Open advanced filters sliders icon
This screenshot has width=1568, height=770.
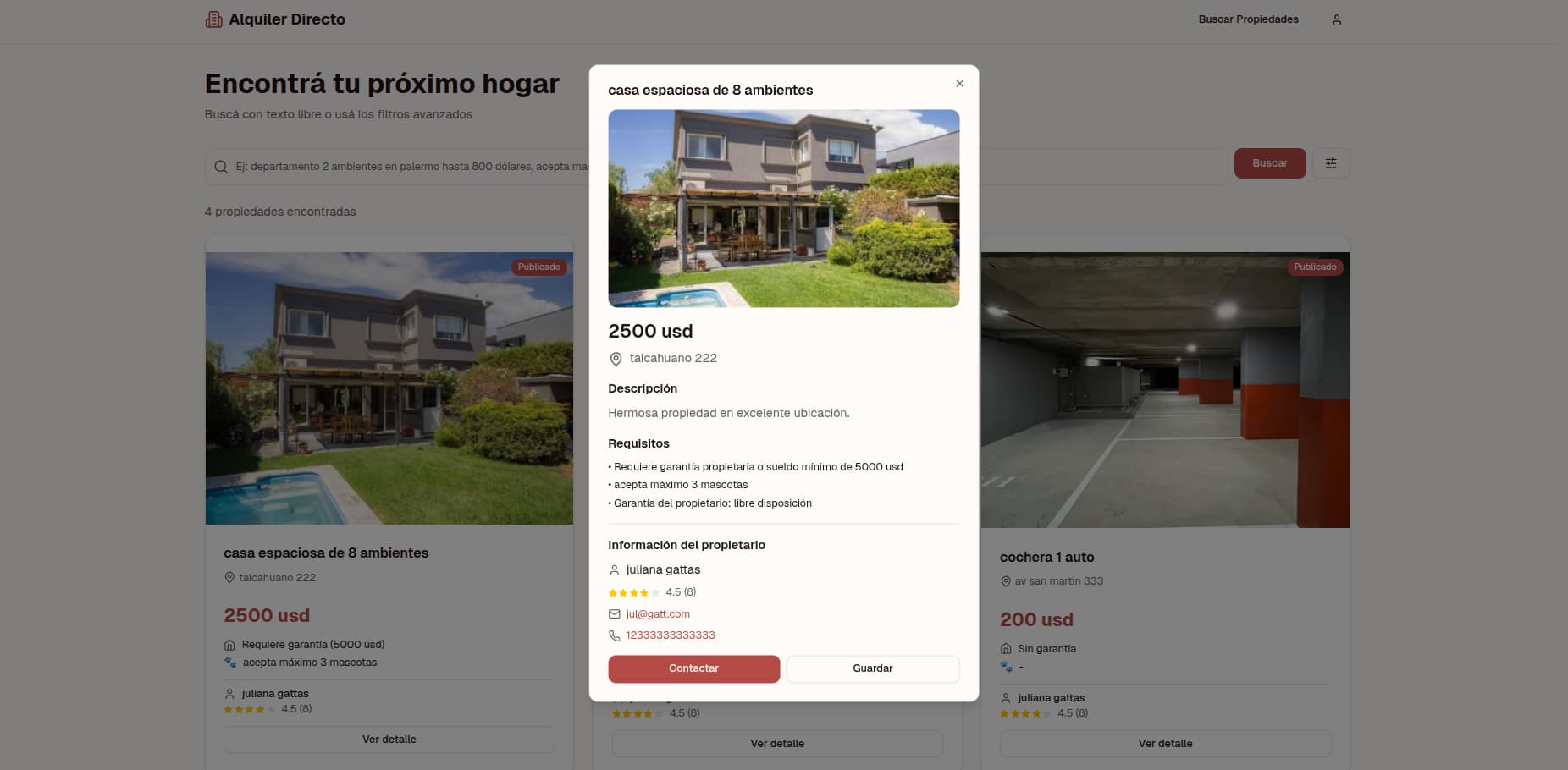point(1331,163)
